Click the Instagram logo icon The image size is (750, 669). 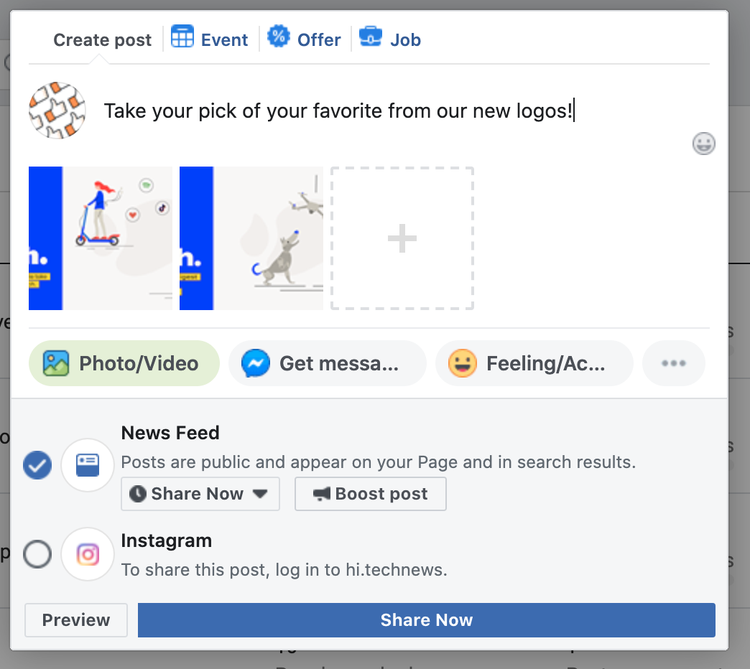88,554
